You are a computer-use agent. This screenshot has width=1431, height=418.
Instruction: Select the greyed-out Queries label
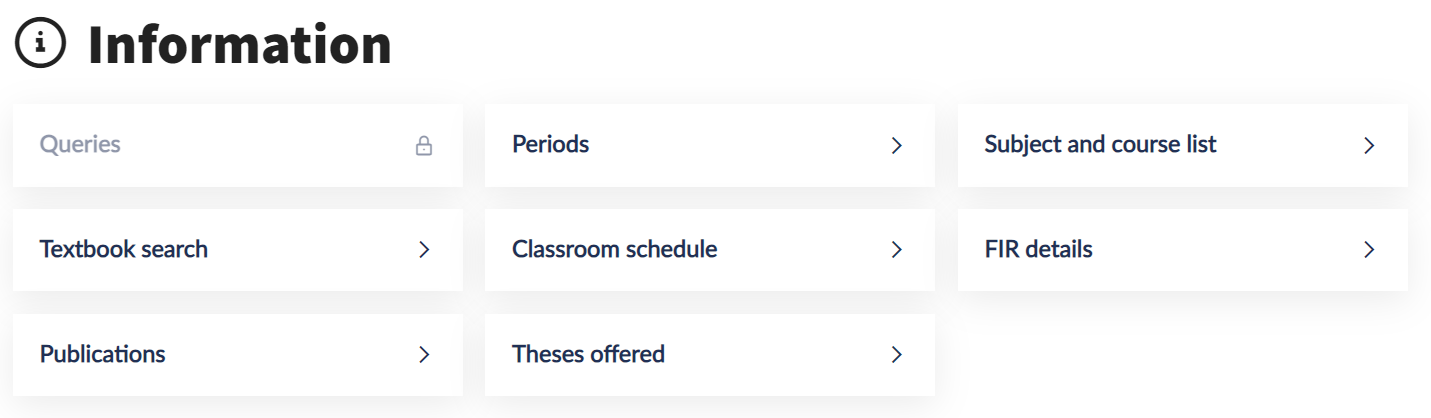click(80, 144)
